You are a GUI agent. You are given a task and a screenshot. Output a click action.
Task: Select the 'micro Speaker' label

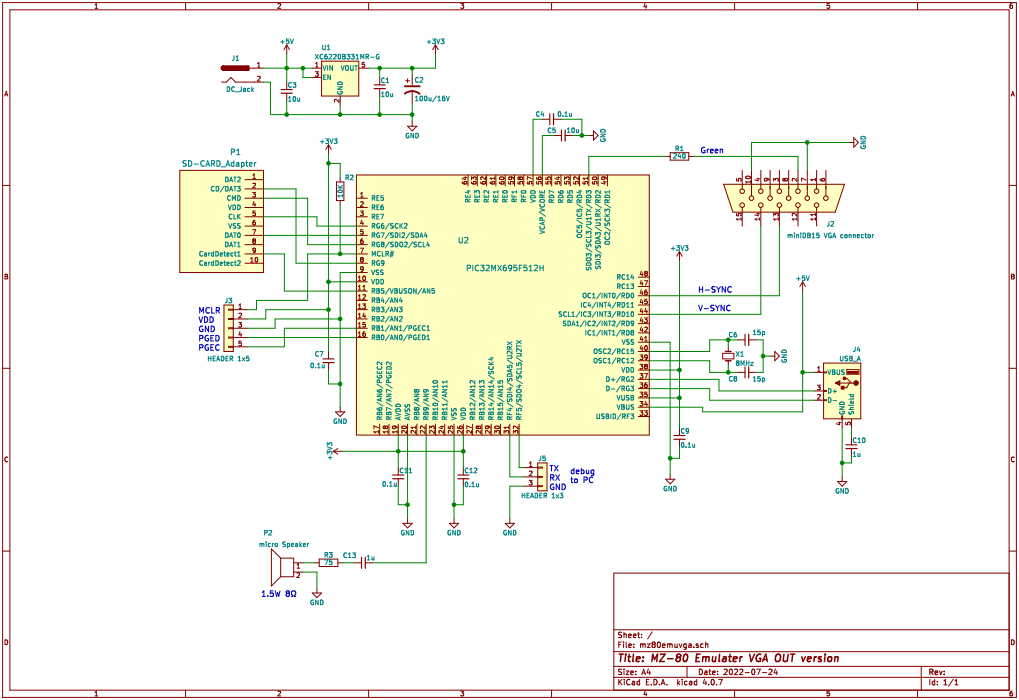284,545
